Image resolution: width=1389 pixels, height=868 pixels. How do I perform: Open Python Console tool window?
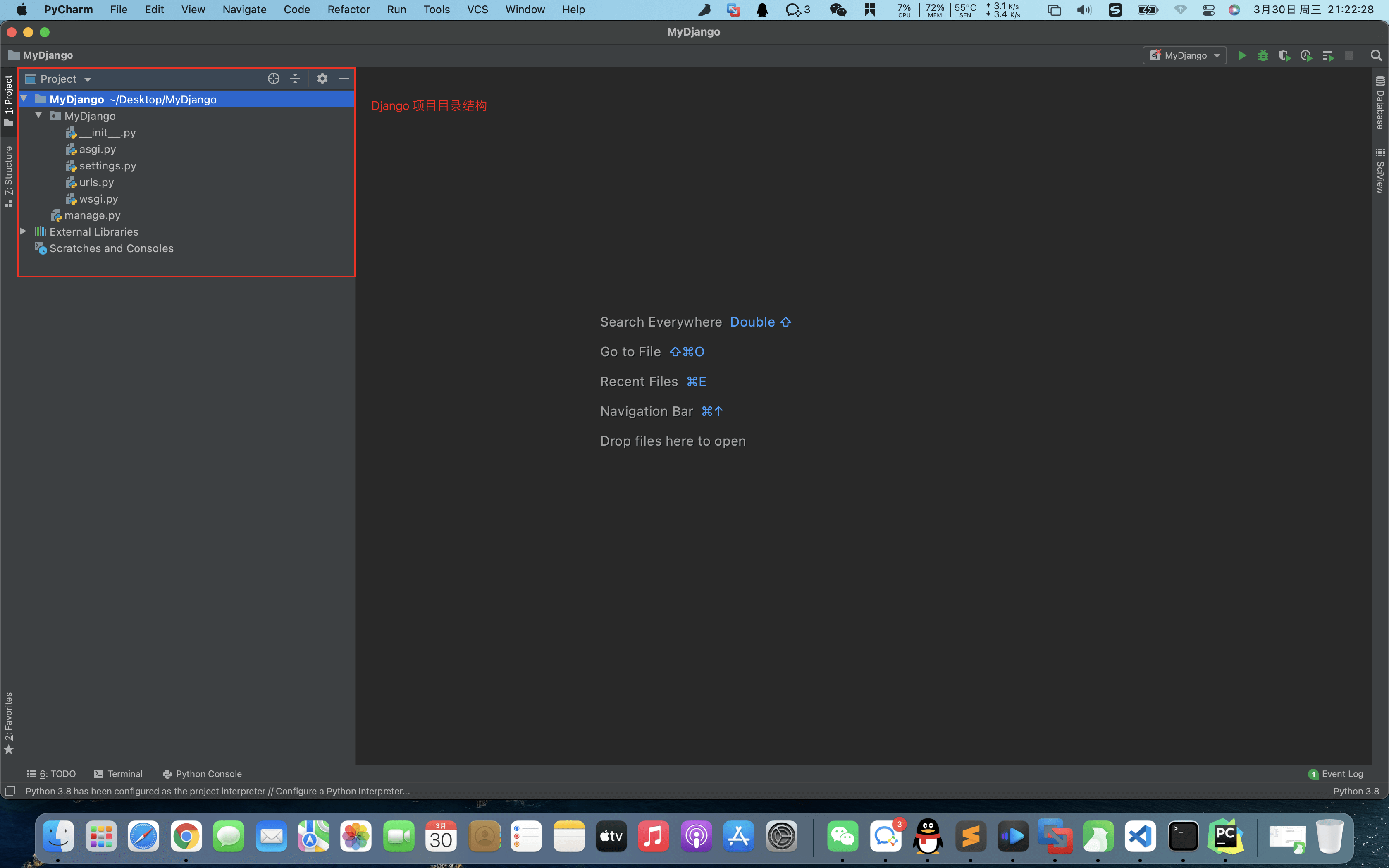pyautogui.click(x=202, y=774)
